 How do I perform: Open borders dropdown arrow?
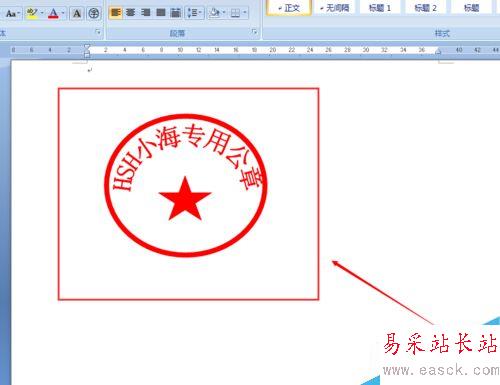[245, 13]
